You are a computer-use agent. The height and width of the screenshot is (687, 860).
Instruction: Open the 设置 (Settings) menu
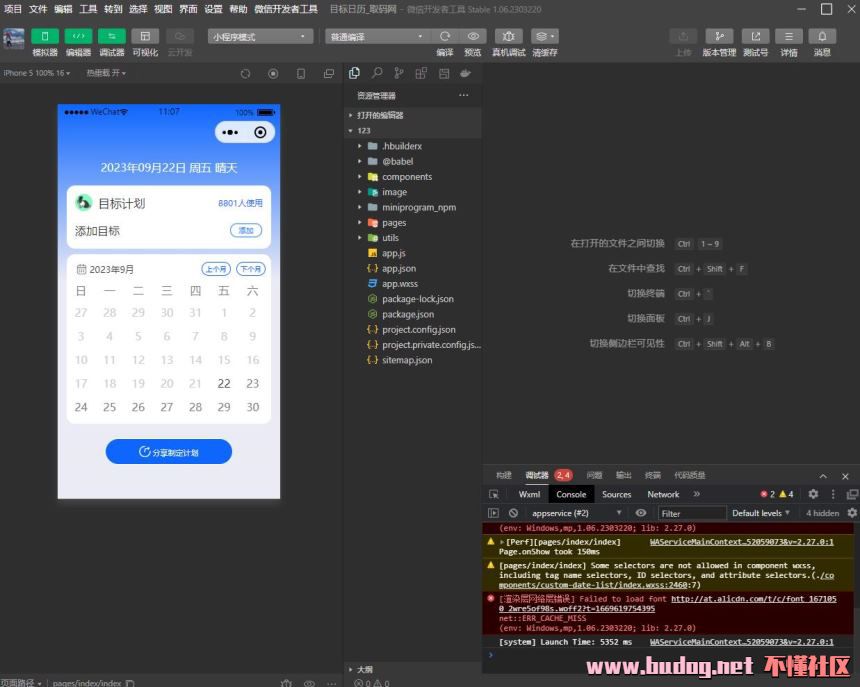(x=213, y=9)
